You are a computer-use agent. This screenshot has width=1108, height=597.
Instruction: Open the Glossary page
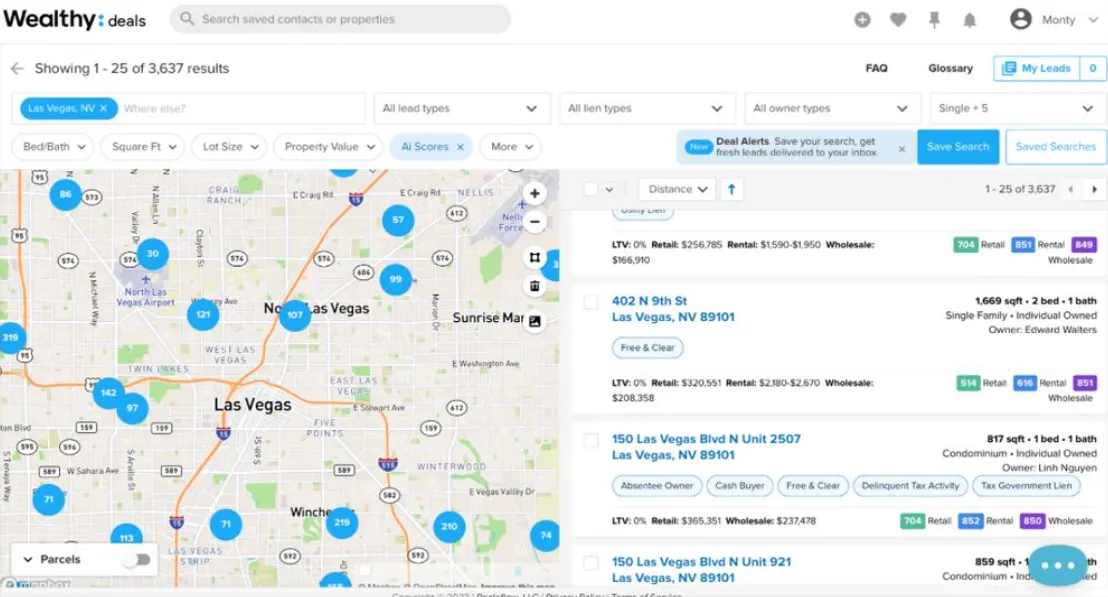point(950,69)
